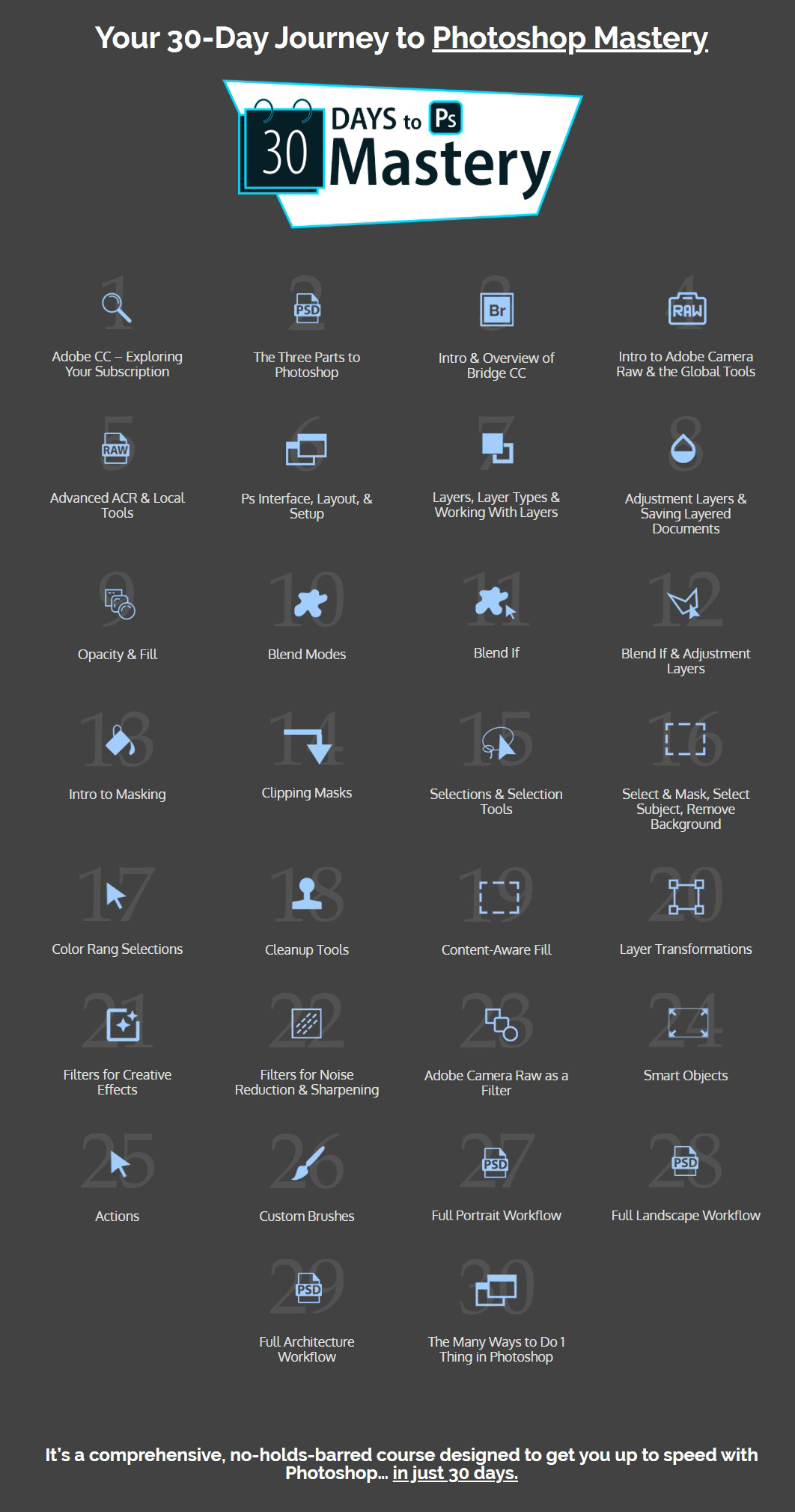Click 'Adjustment Layers & Saving Layered Documents' label
Screen dimensions: 795x1512
686,514
